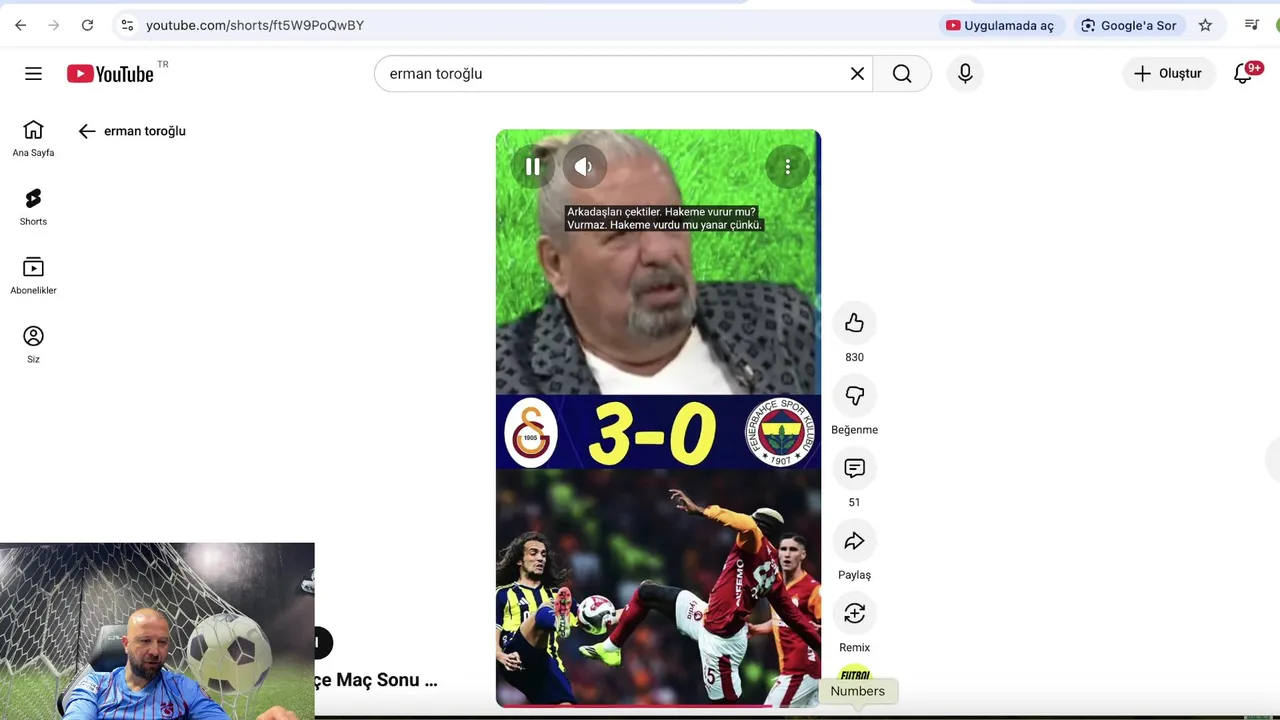1280x720 pixels.
Task: Go back to 'erman toroğlu' search results
Action: point(87,131)
